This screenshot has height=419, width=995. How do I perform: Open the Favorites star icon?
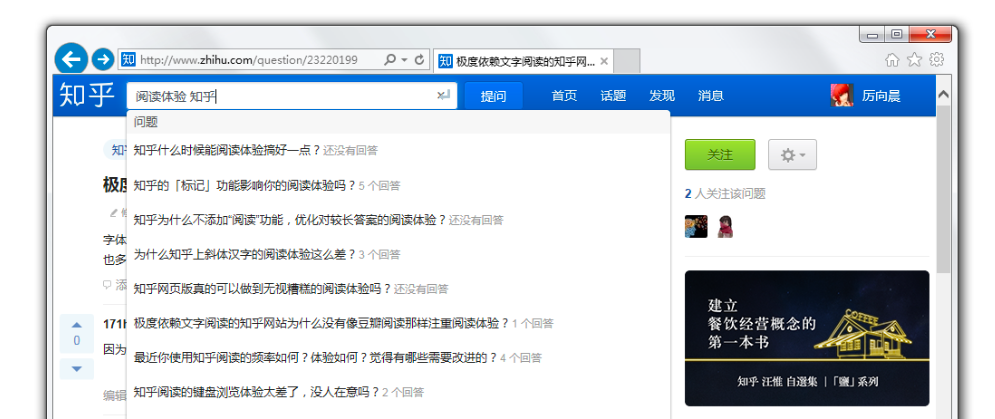(x=914, y=60)
